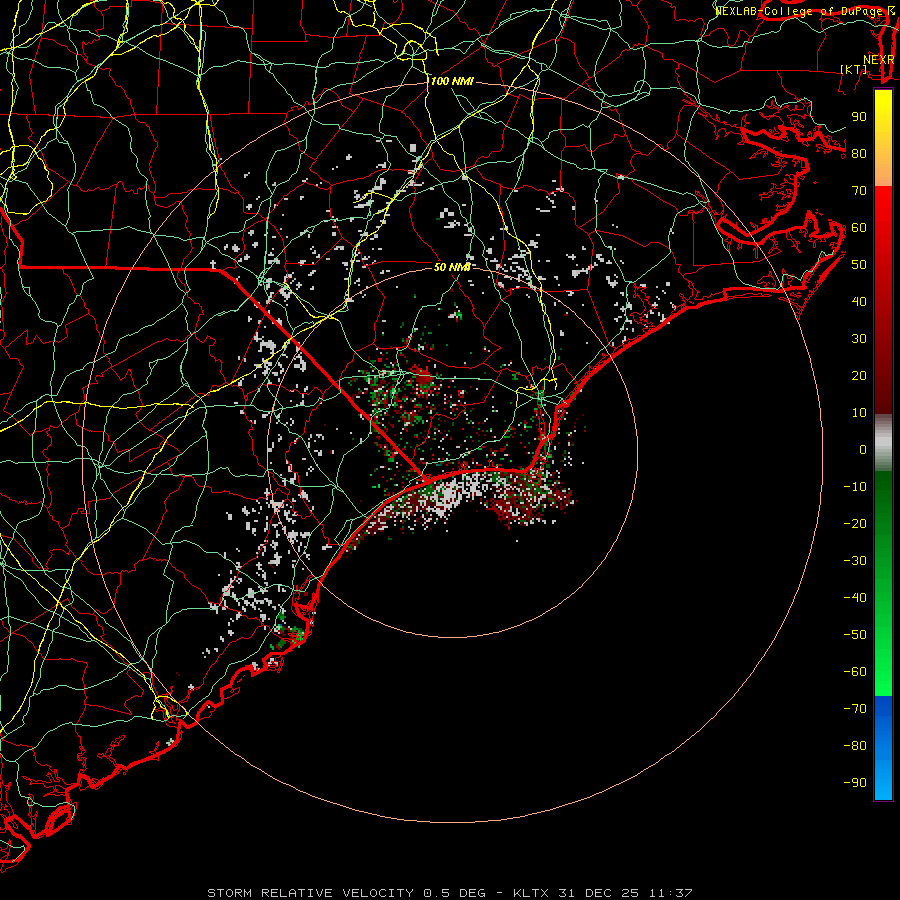Click the -10 value on velocity scale
The height and width of the screenshot is (900, 900).
pyautogui.click(x=855, y=487)
